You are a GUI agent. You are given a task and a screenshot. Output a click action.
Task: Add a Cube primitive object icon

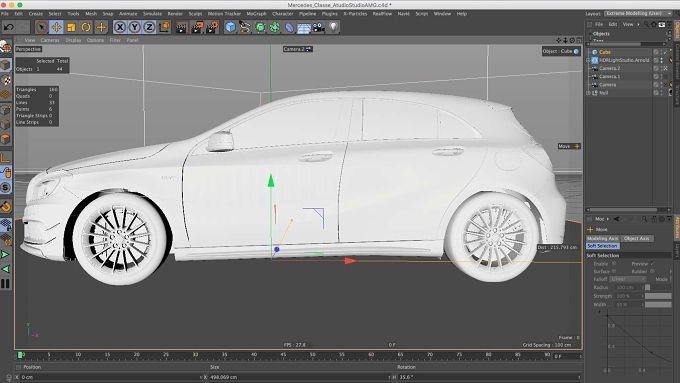(231, 27)
